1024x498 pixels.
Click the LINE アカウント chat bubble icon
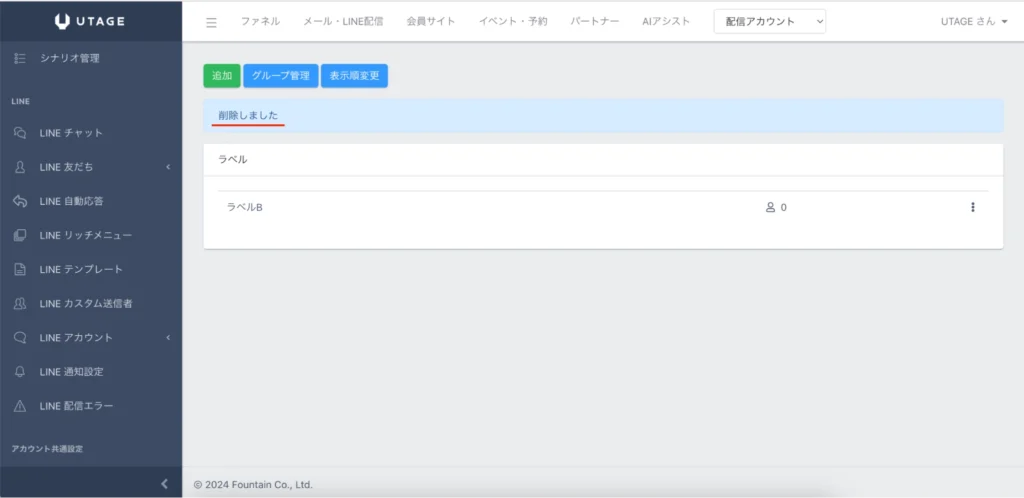click(20, 337)
